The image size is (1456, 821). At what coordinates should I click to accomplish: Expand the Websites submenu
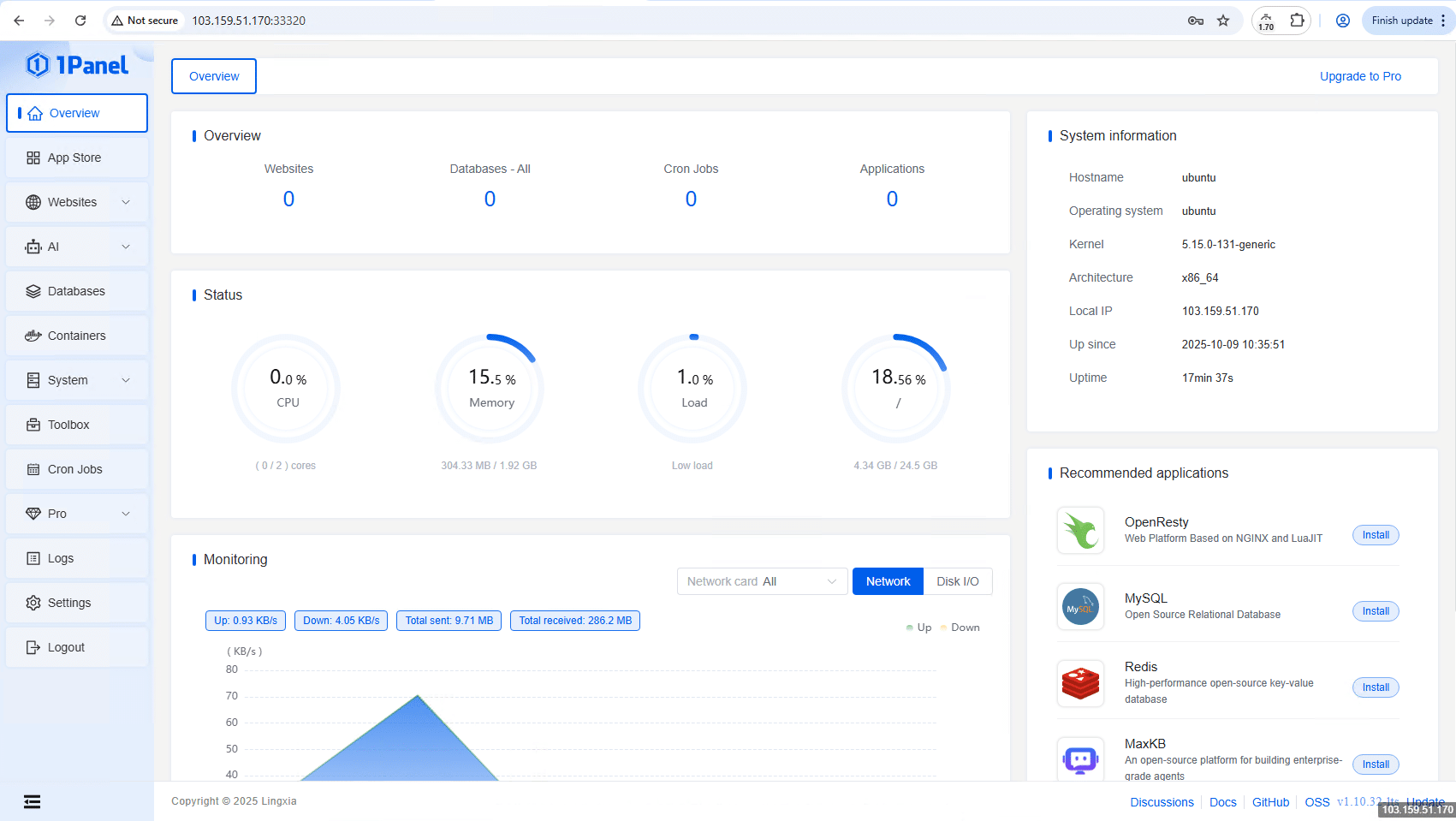click(x=126, y=202)
